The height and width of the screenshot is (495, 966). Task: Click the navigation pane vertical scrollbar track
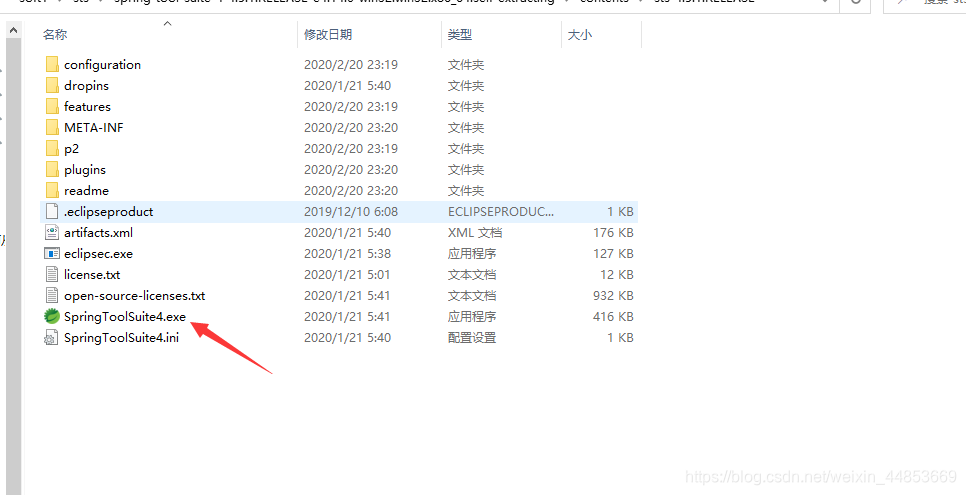(14, 265)
